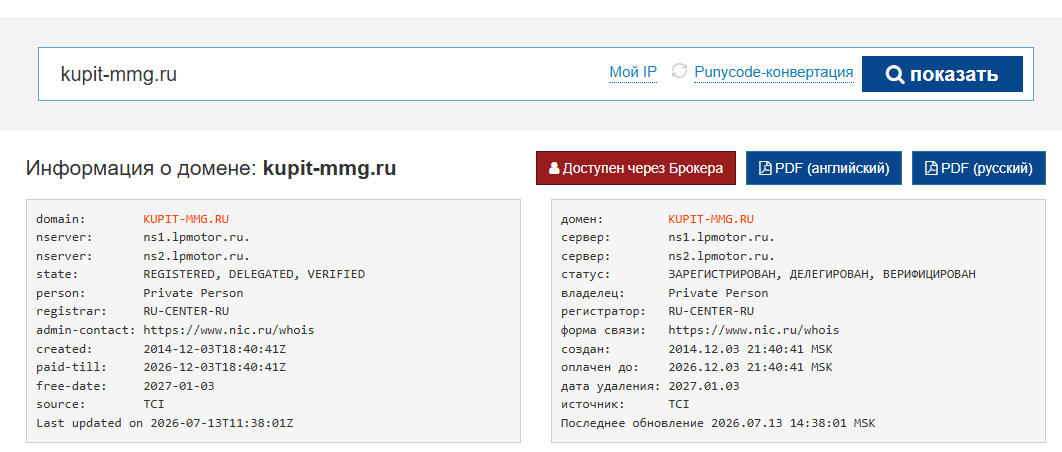
Task: Select RU-CENTER-RU in registrar row
Action: (186, 311)
